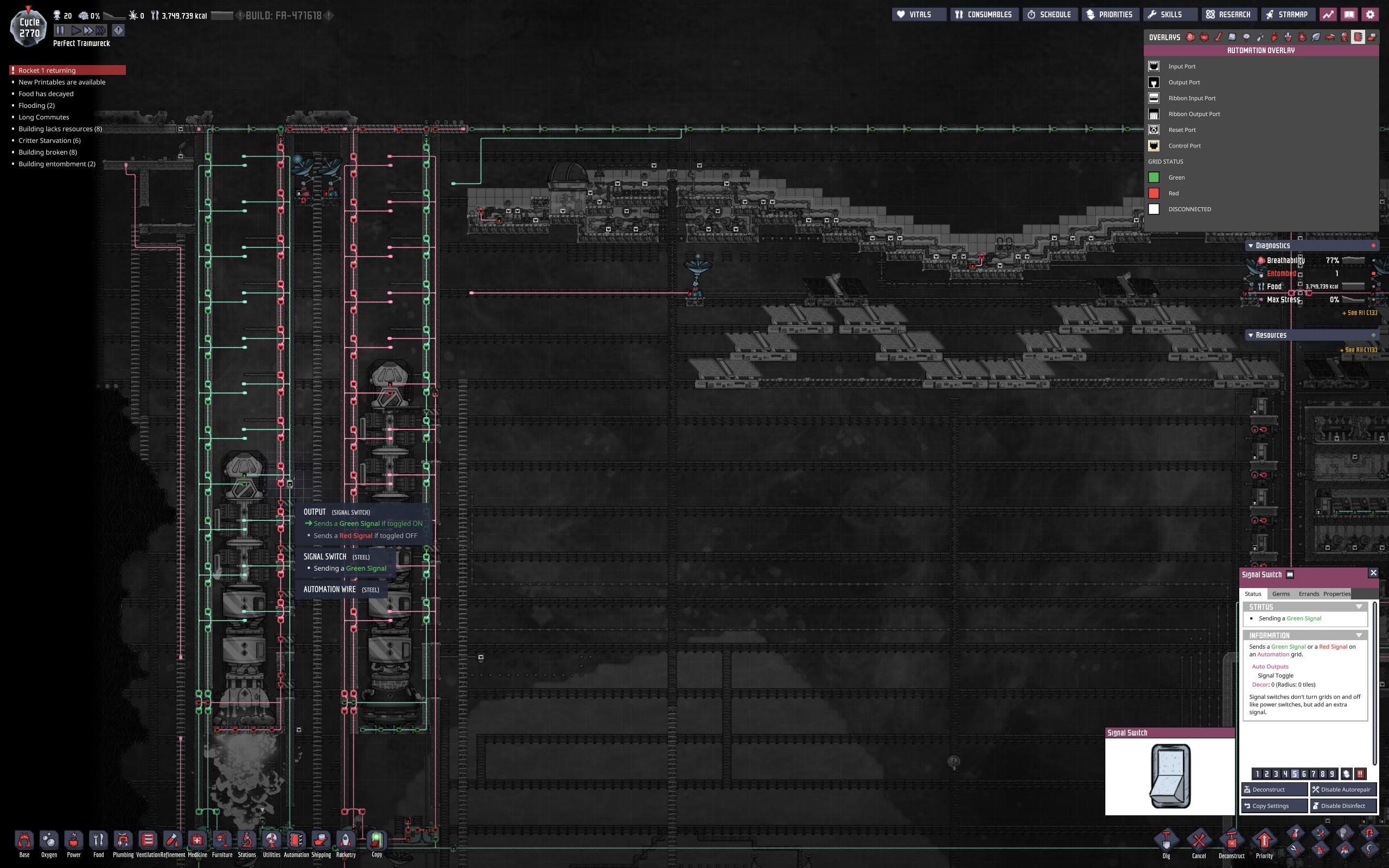Set building priority to 9
This screenshot has width=1389, height=868.
pyautogui.click(x=1331, y=774)
